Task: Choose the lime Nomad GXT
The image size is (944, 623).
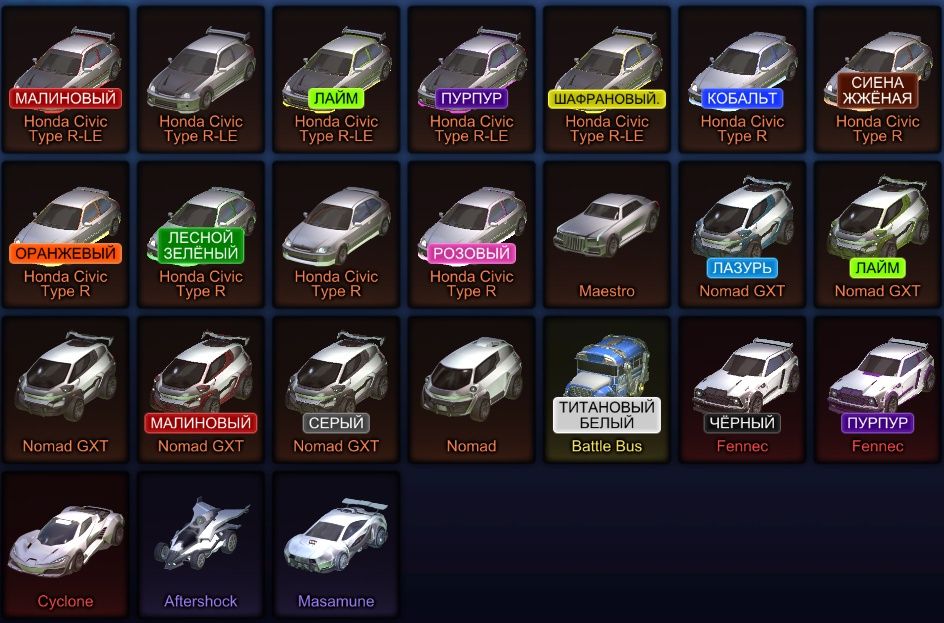Action: pos(878,235)
